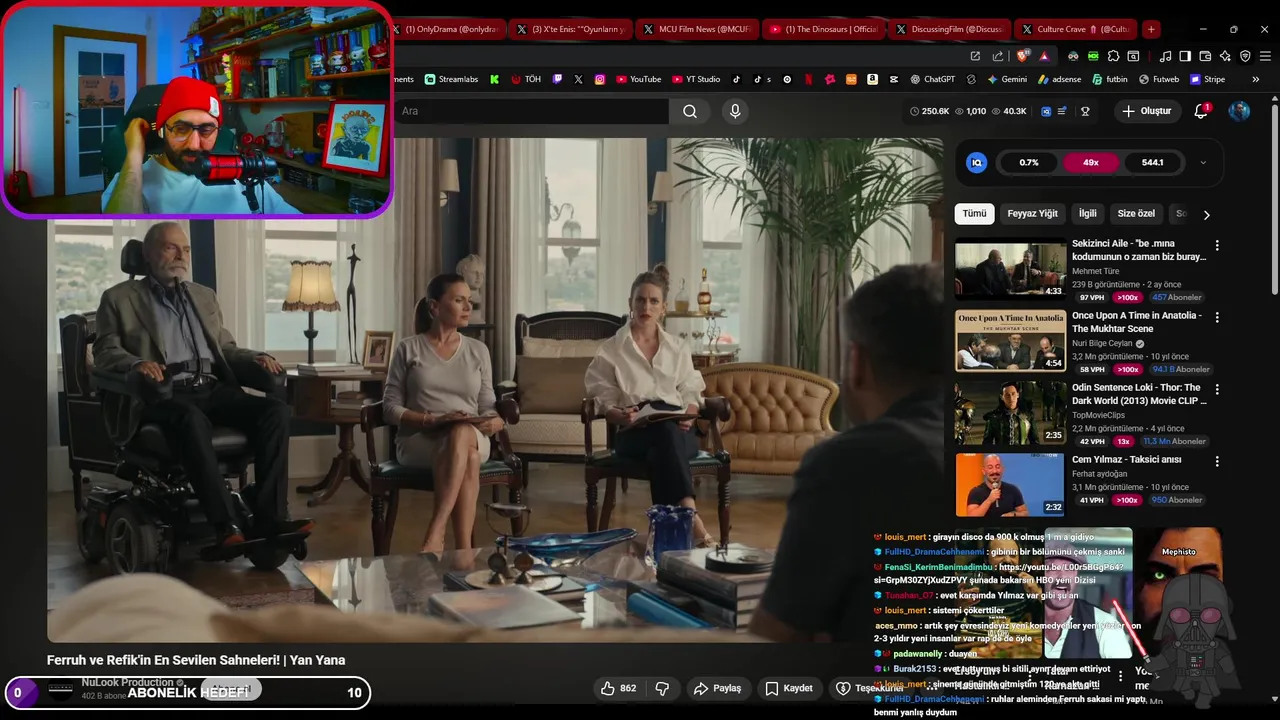This screenshot has width=1280, height=720.
Task: Show next filter chips with right arrow
Action: (1206, 214)
